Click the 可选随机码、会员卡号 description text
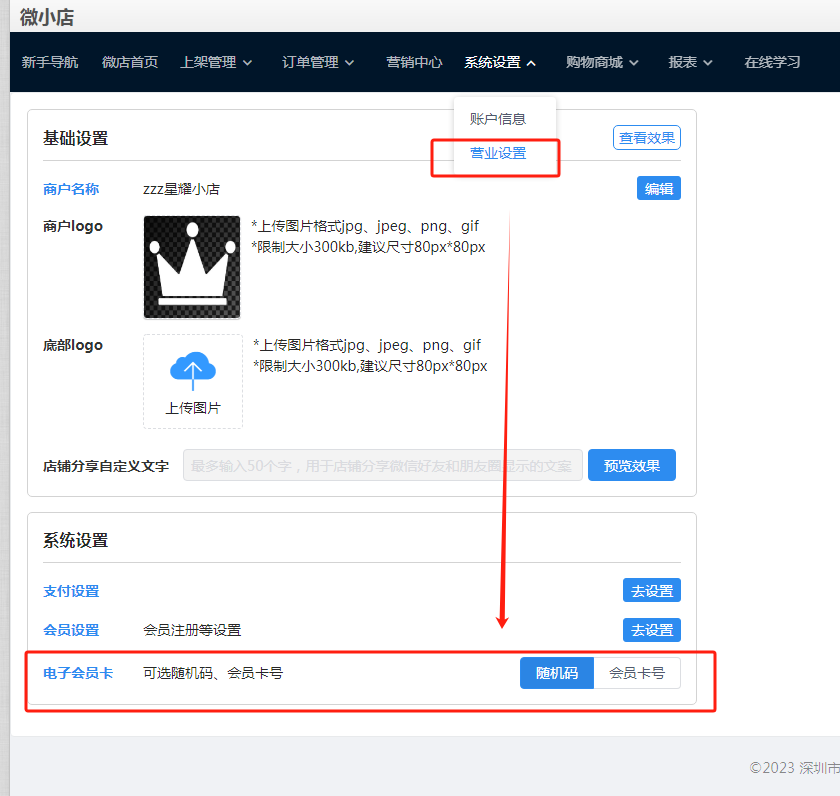This screenshot has width=840, height=796. (x=213, y=673)
